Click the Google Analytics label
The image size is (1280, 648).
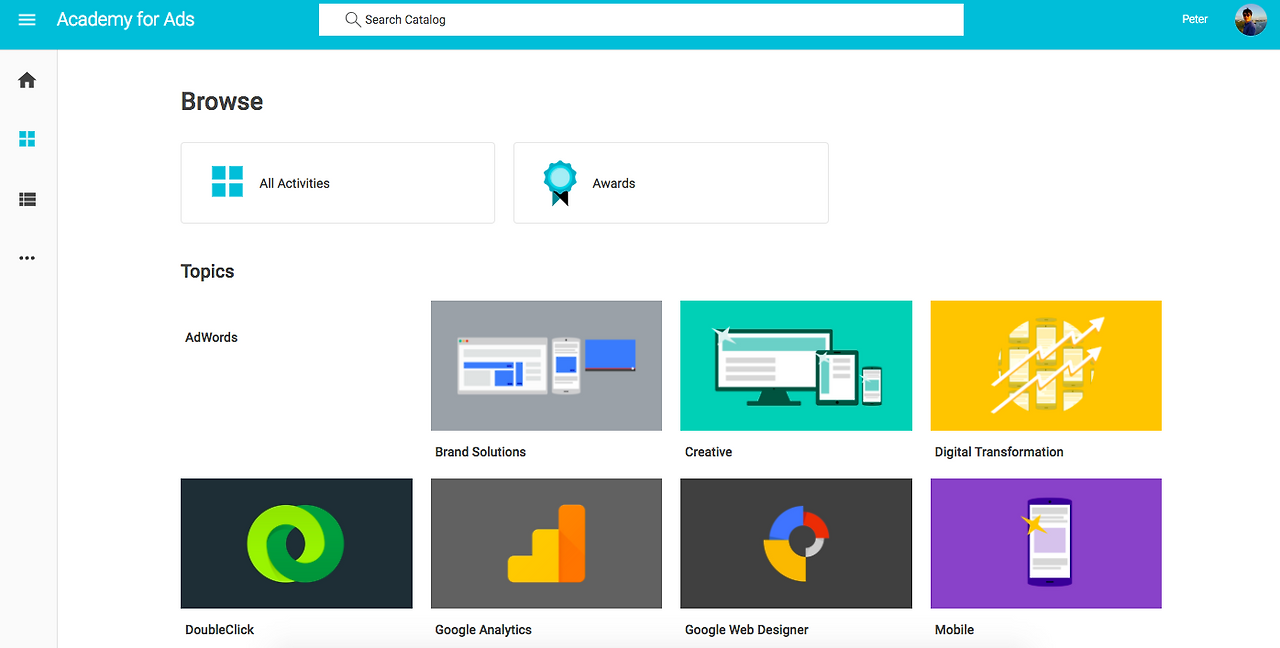pyautogui.click(x=483, y=630)
